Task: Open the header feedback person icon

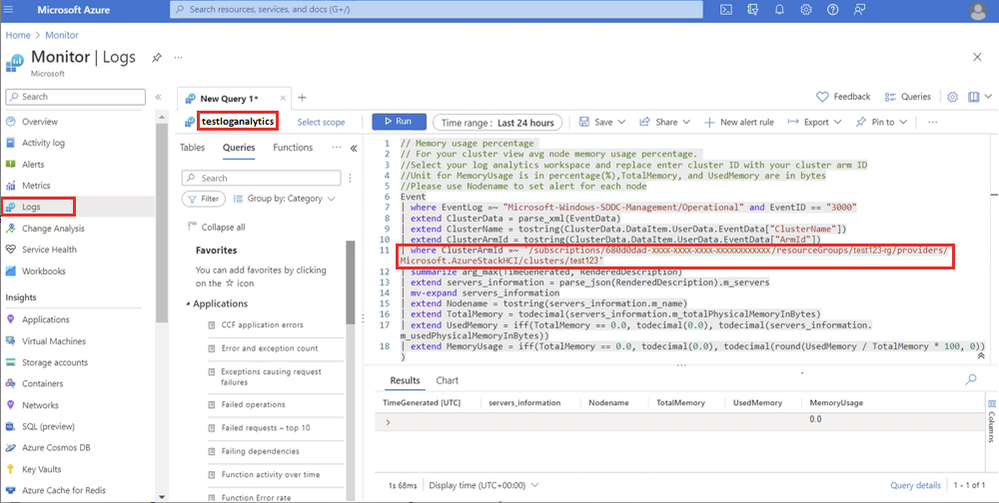Action: coord(859,10)
